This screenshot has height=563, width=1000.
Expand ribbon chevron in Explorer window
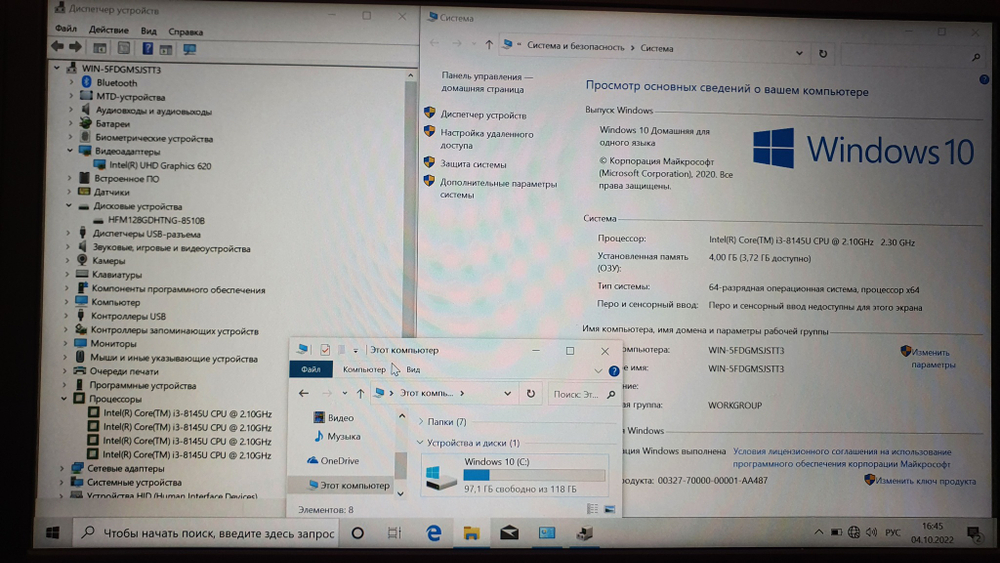coord(598,370)
